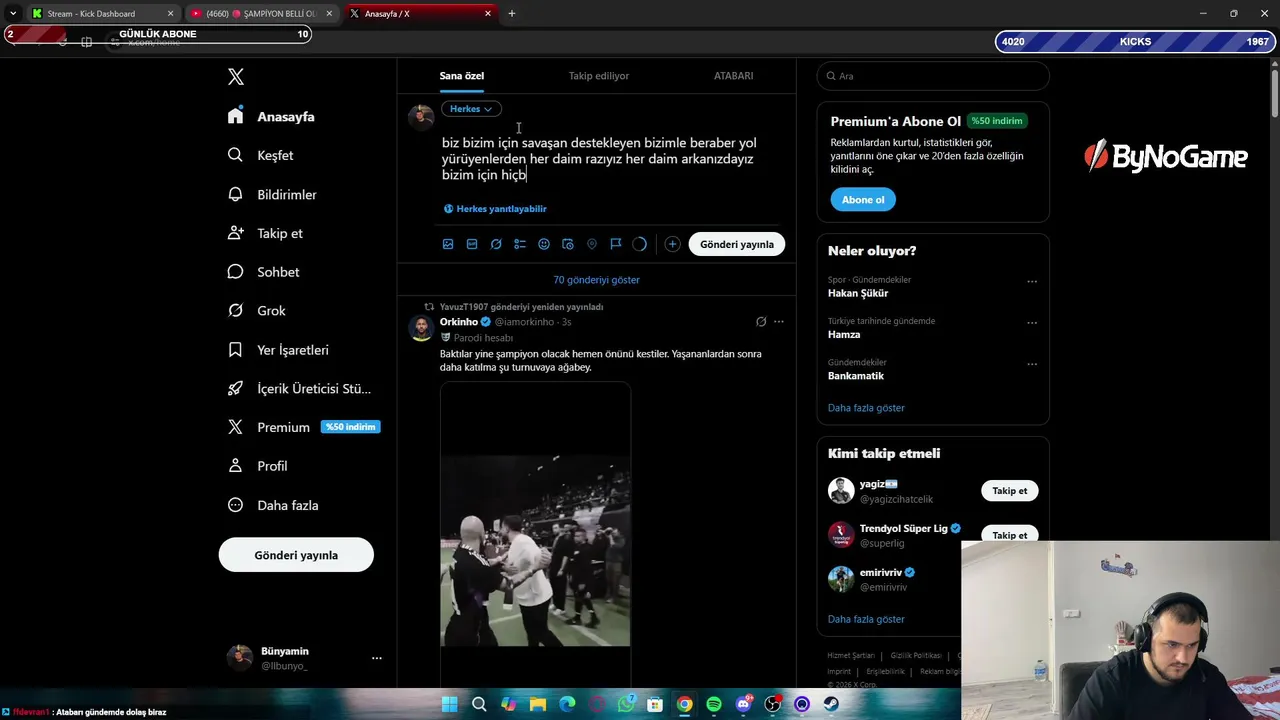Click the X logo in the sidebar
Viewport: 1280px width, 720px height.
click(236, 77)
